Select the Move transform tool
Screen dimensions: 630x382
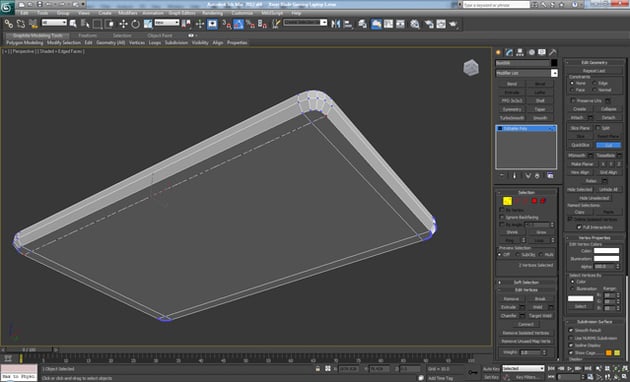(123, 24)
